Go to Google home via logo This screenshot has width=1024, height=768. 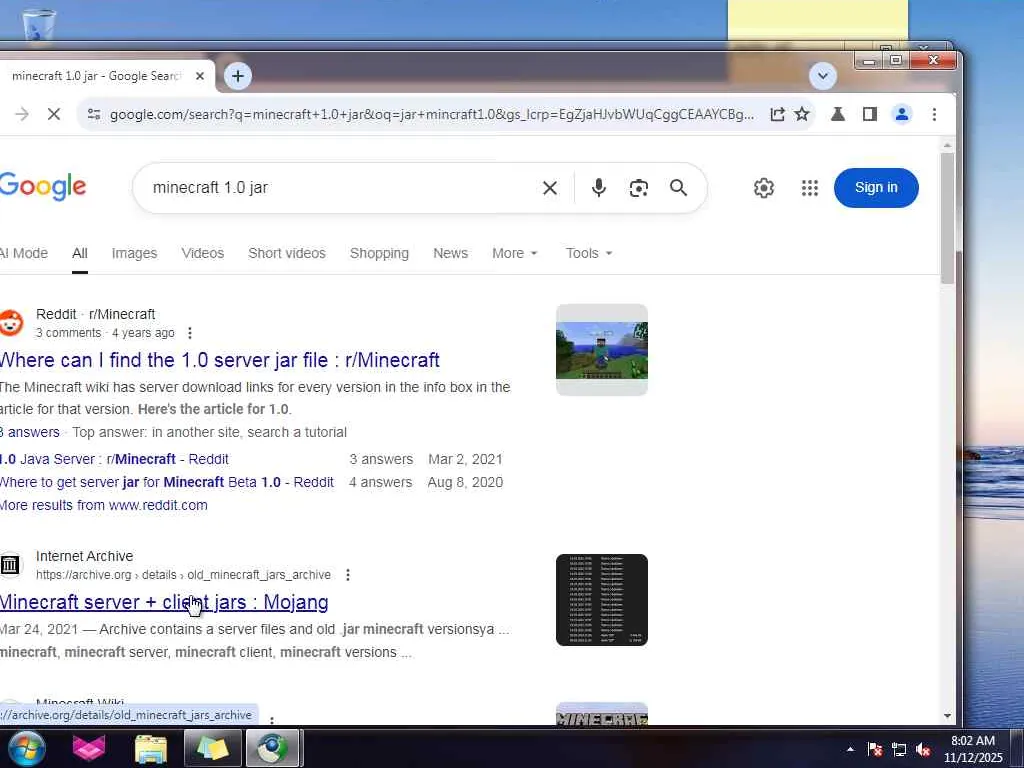pos(43,187)
